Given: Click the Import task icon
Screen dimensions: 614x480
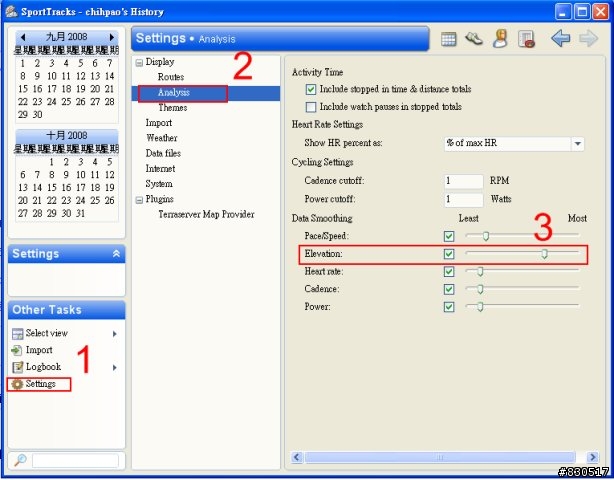Looking at the screenshot, I should pyautogui.click(x=17, y=350).
